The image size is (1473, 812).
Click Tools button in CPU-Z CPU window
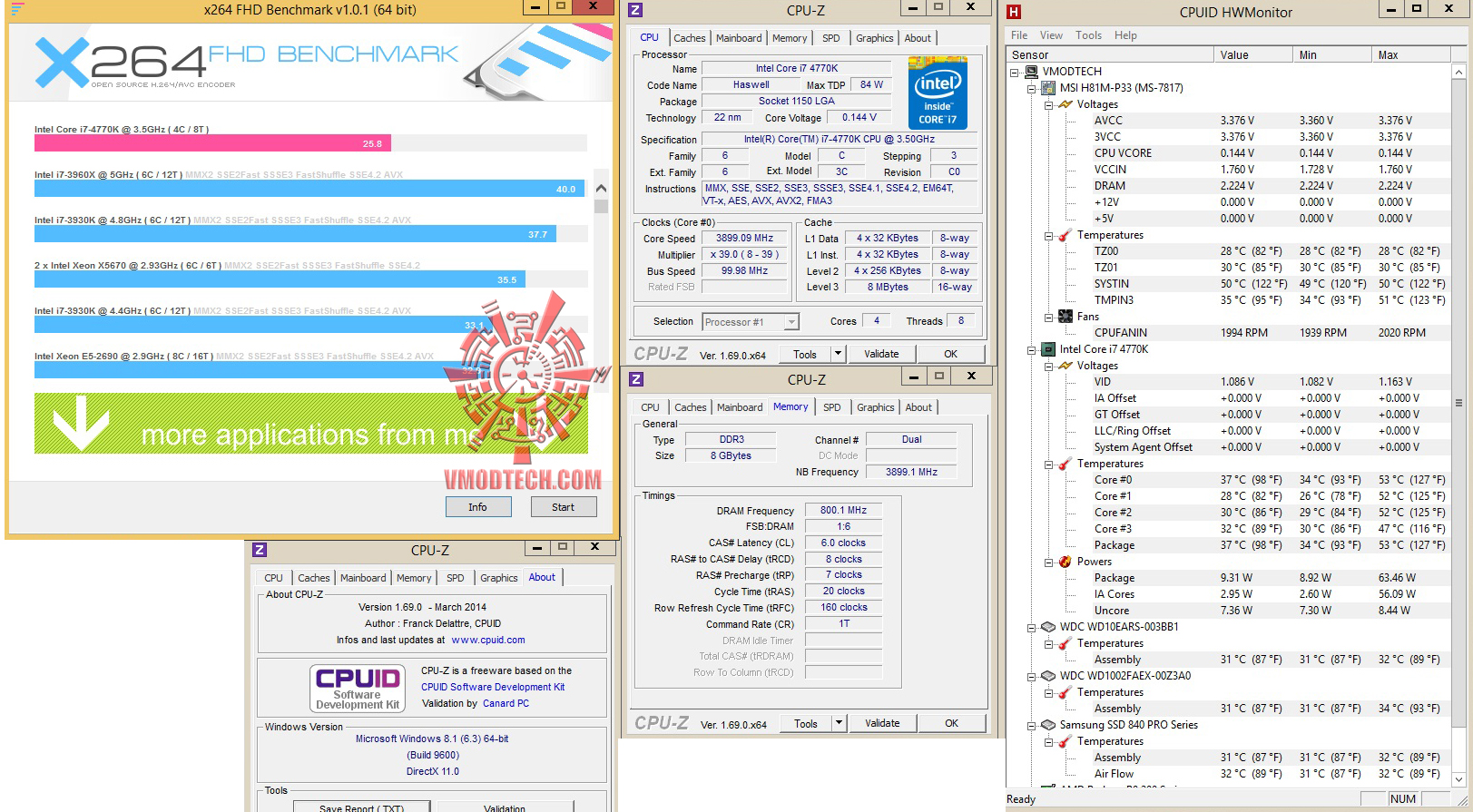[805, 354]
